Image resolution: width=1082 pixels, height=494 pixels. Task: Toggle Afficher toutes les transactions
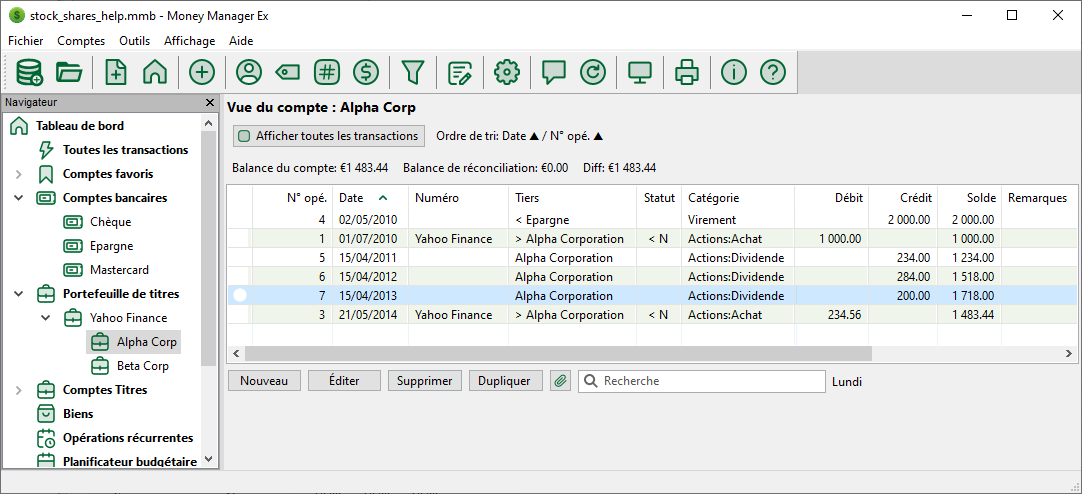click(x=328, y=136)
